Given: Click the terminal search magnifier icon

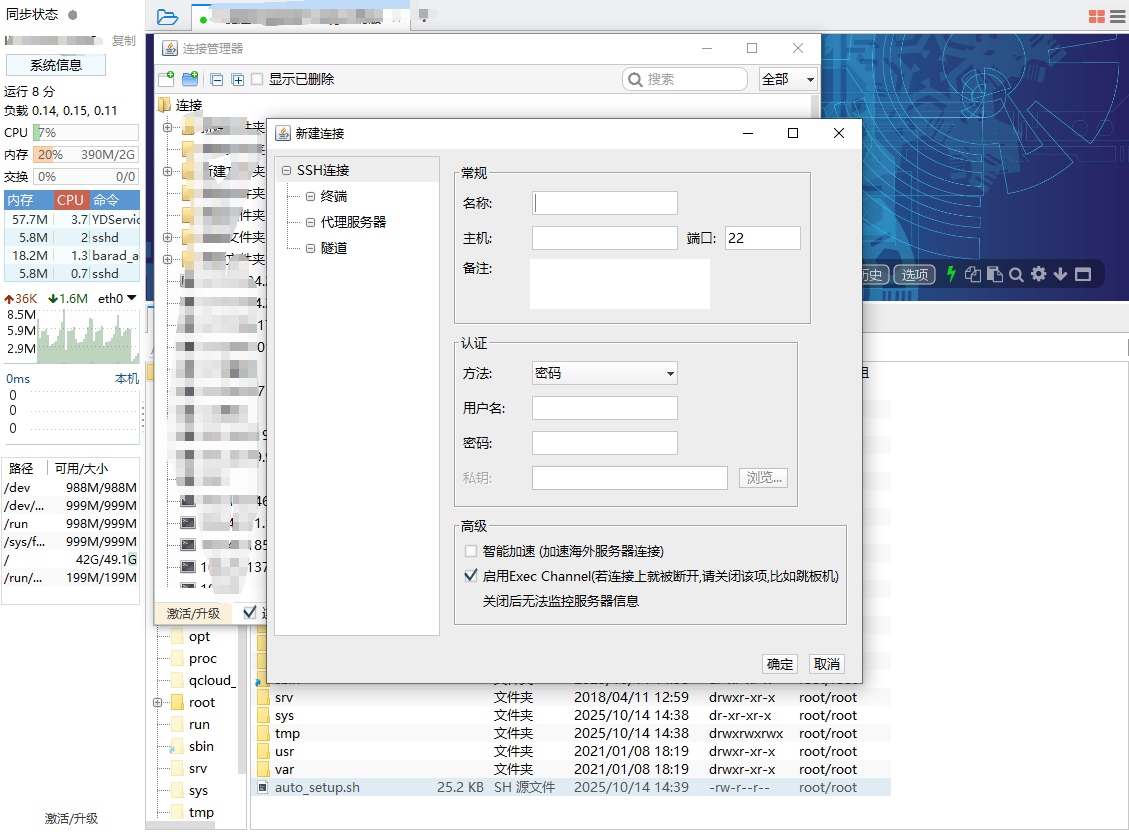Looking at the screenshot, I should tap(1016, 274).
